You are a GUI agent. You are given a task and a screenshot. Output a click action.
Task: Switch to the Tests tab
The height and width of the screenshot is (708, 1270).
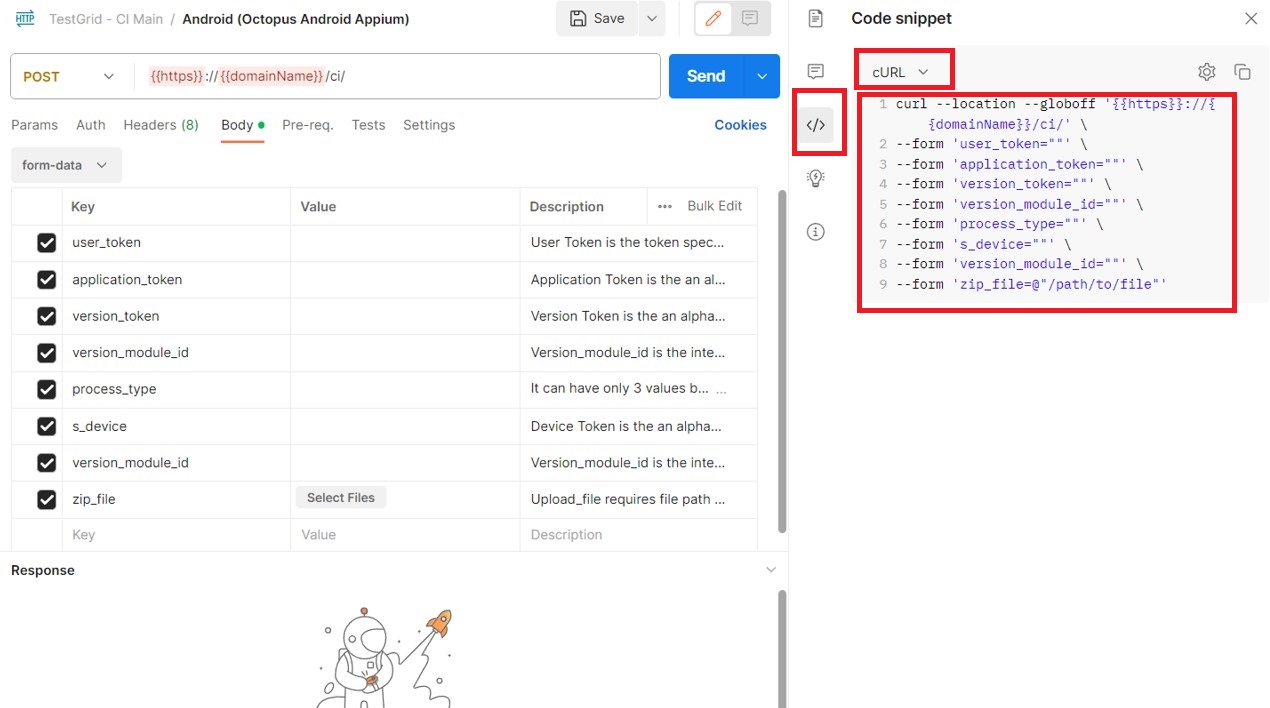(368, 125)
